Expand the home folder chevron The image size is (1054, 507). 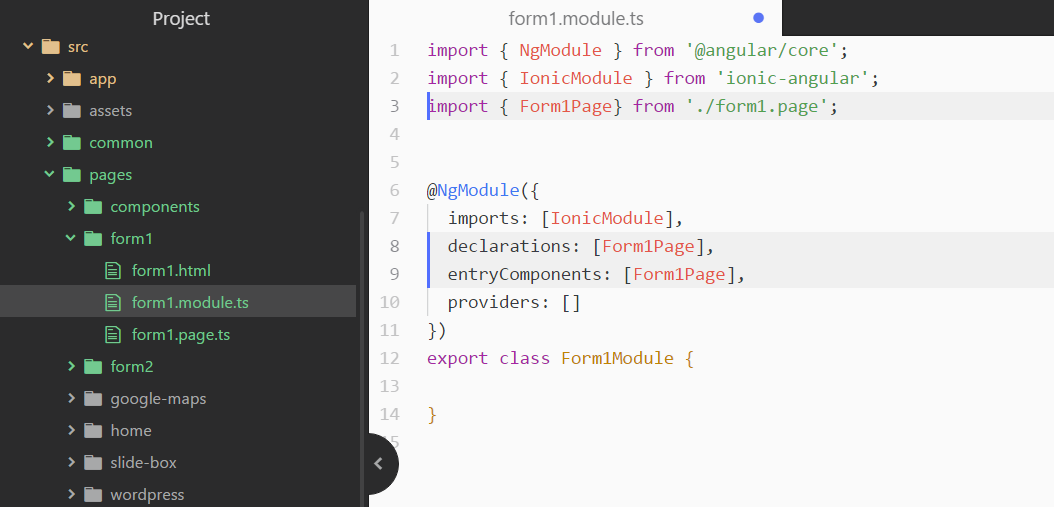pos(71,430)
